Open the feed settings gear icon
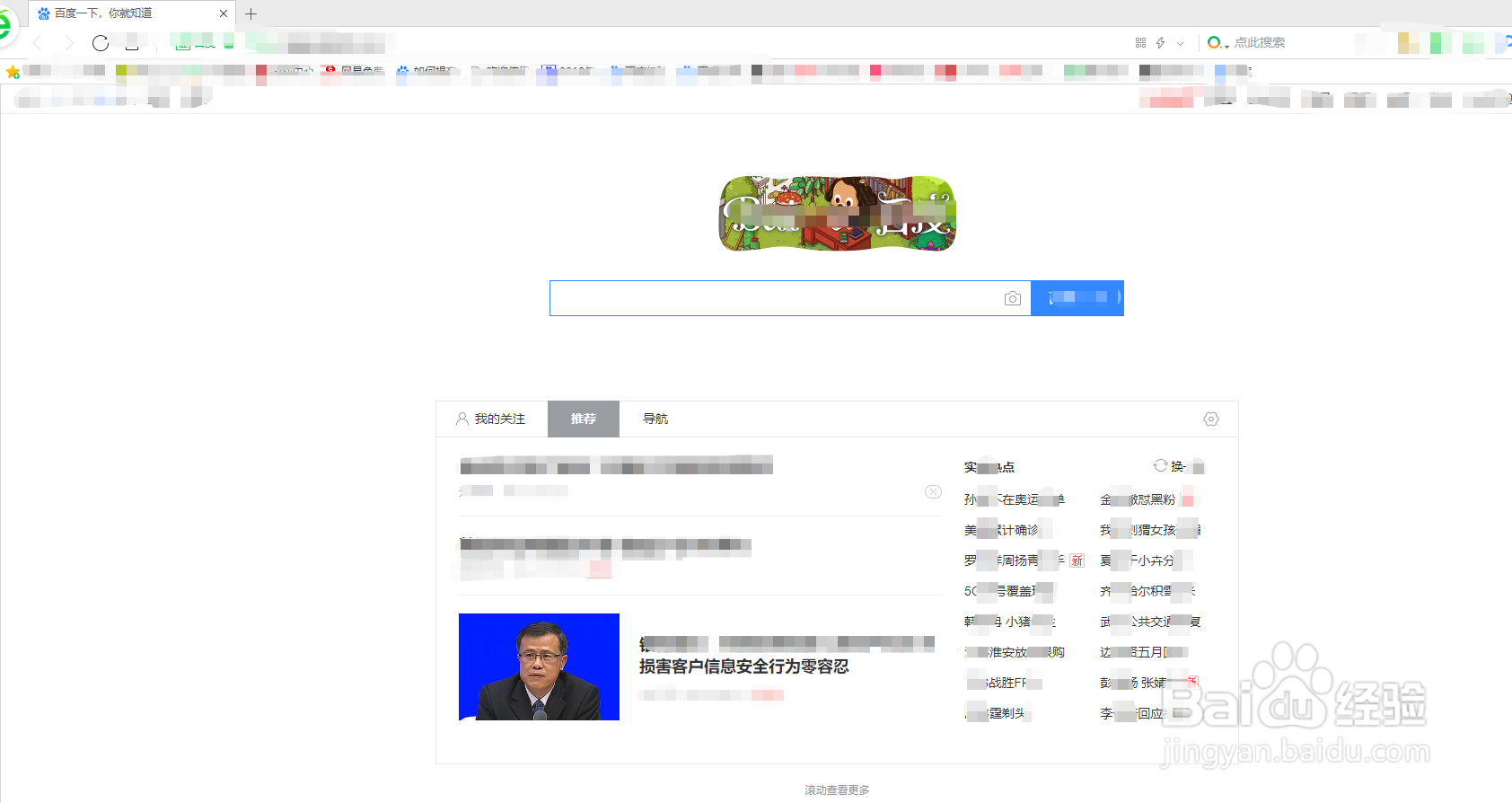The image size is (1512, 803). click(x=1211, y=419)
